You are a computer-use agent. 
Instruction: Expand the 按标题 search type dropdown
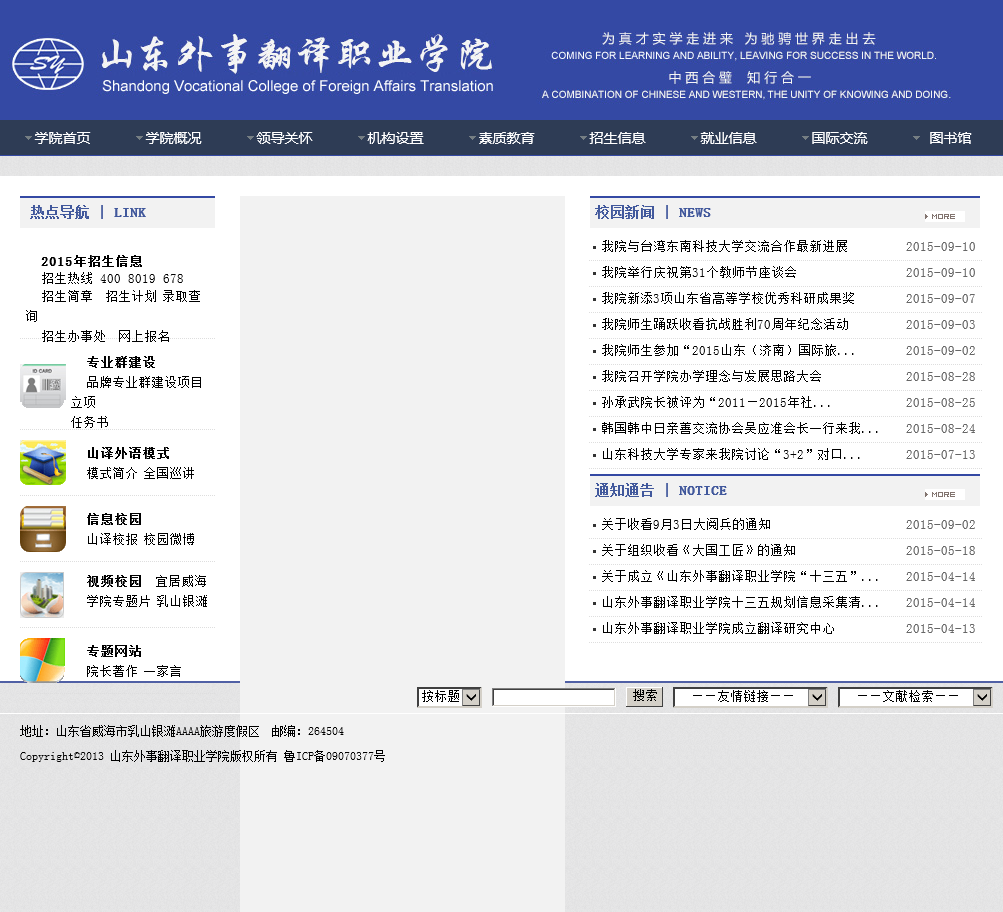[x=449, y=696]
